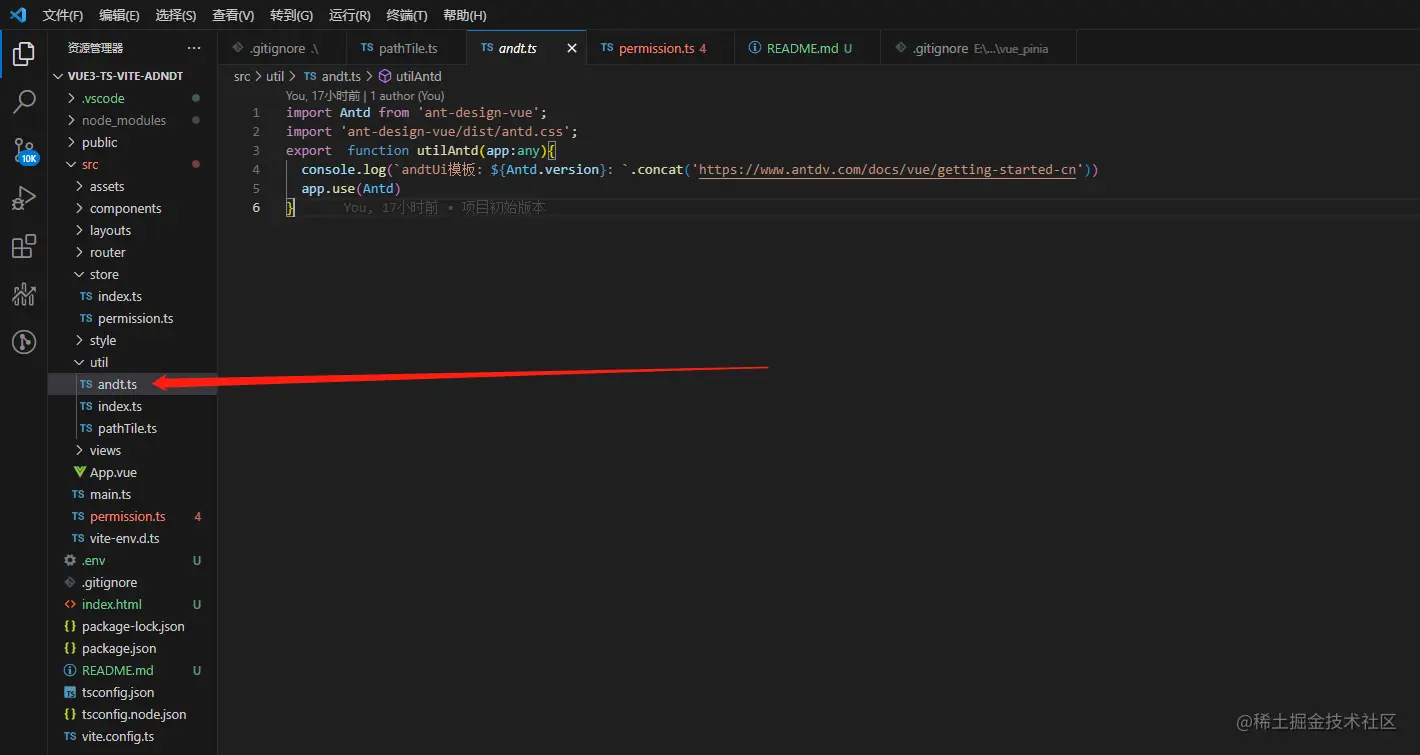
Task: Open the 编辑(E) menu
Action: click(120, 15)
